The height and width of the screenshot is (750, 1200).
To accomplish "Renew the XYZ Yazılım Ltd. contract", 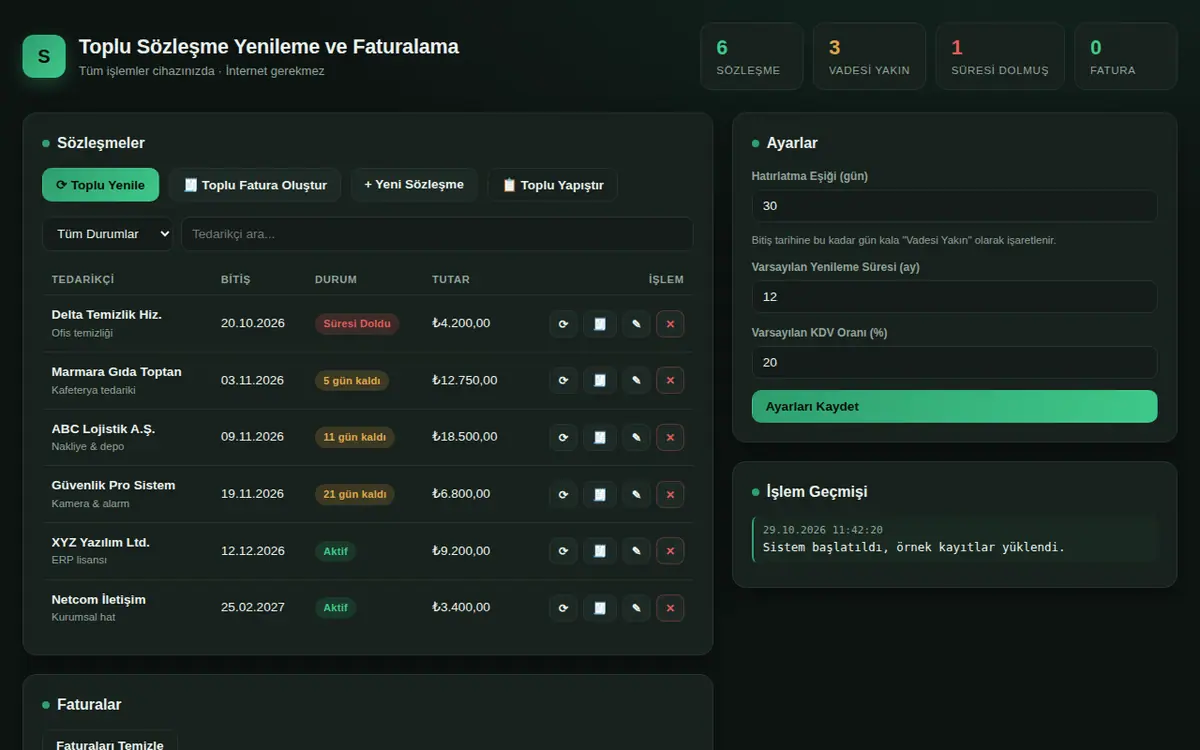I will click(563, 551).
